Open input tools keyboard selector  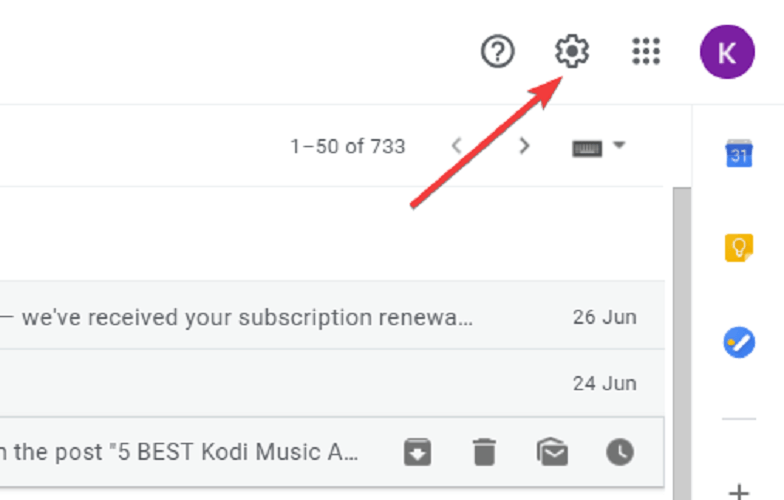pos(586,147)
